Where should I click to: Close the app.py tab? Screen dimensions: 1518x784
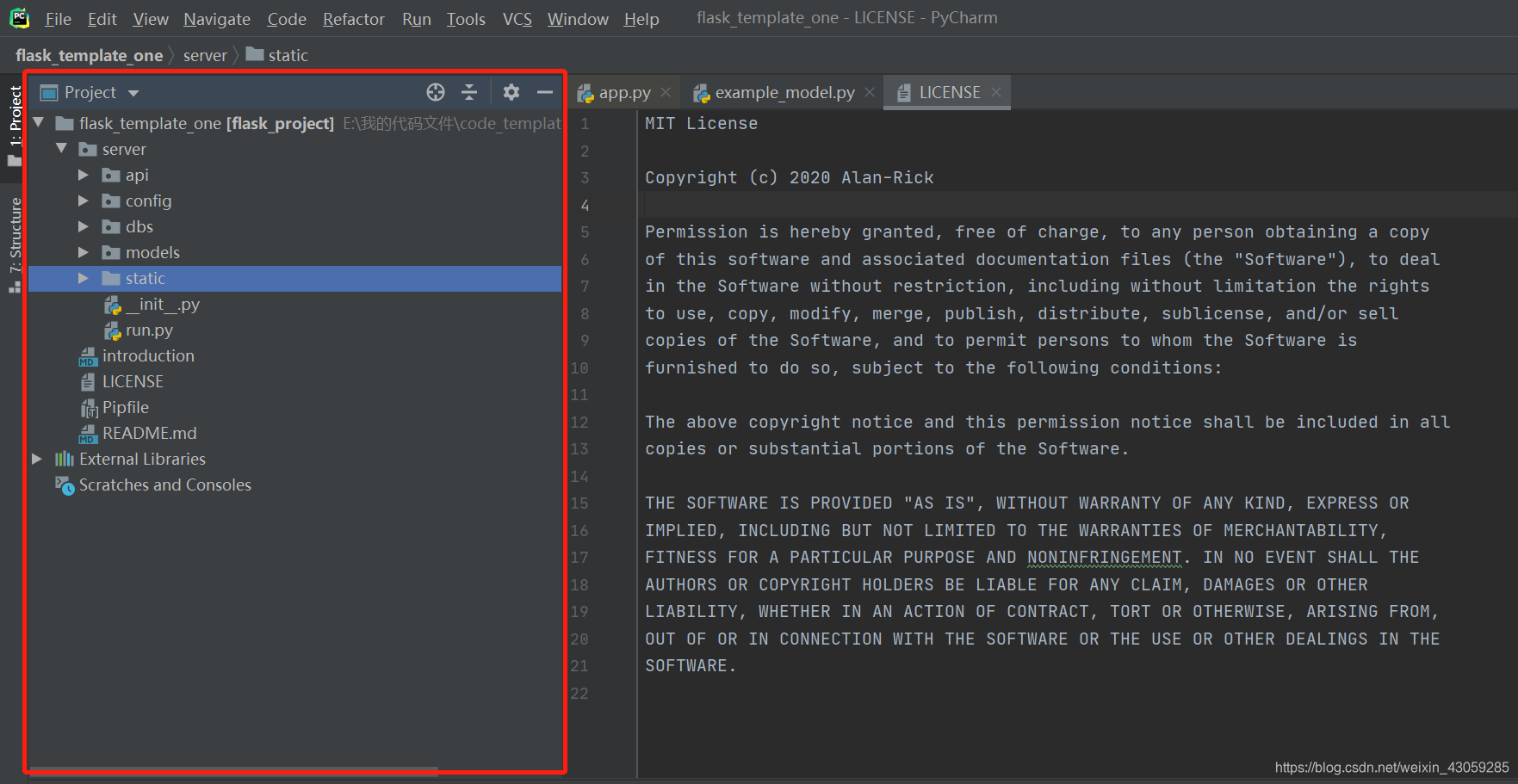tap(666, 92)
